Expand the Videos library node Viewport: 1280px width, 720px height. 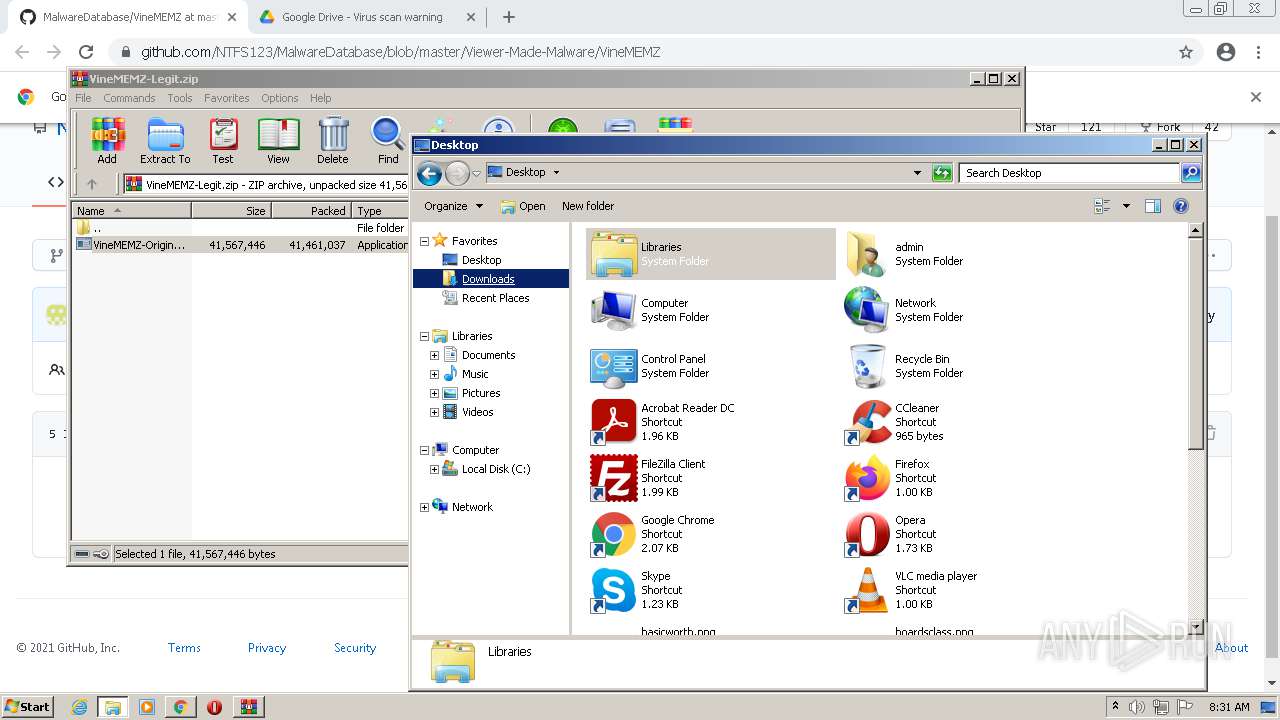434,412
